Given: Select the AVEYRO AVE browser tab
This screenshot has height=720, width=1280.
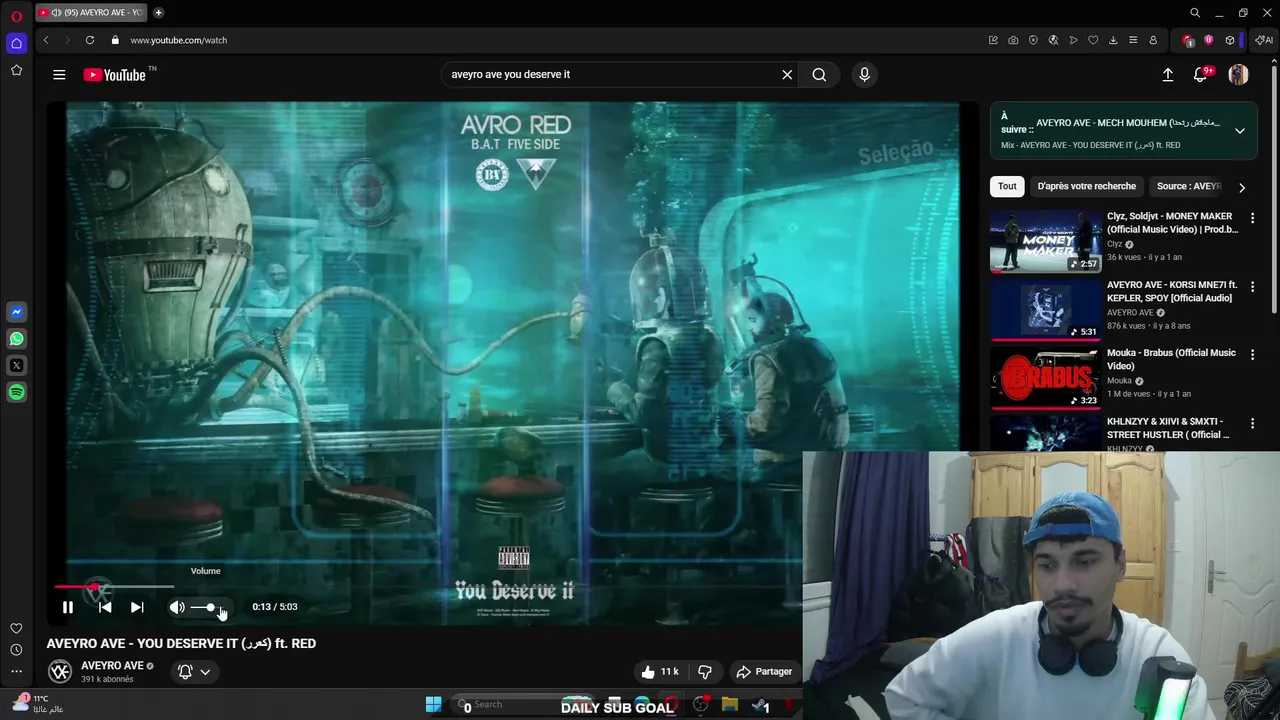Looking at the screenshot, I should [90, 12].
